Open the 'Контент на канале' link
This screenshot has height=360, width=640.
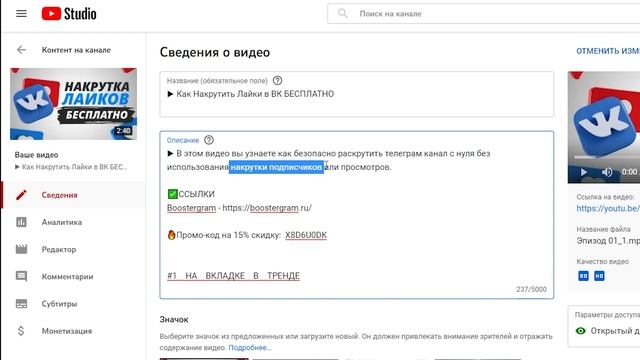(76, 50)
